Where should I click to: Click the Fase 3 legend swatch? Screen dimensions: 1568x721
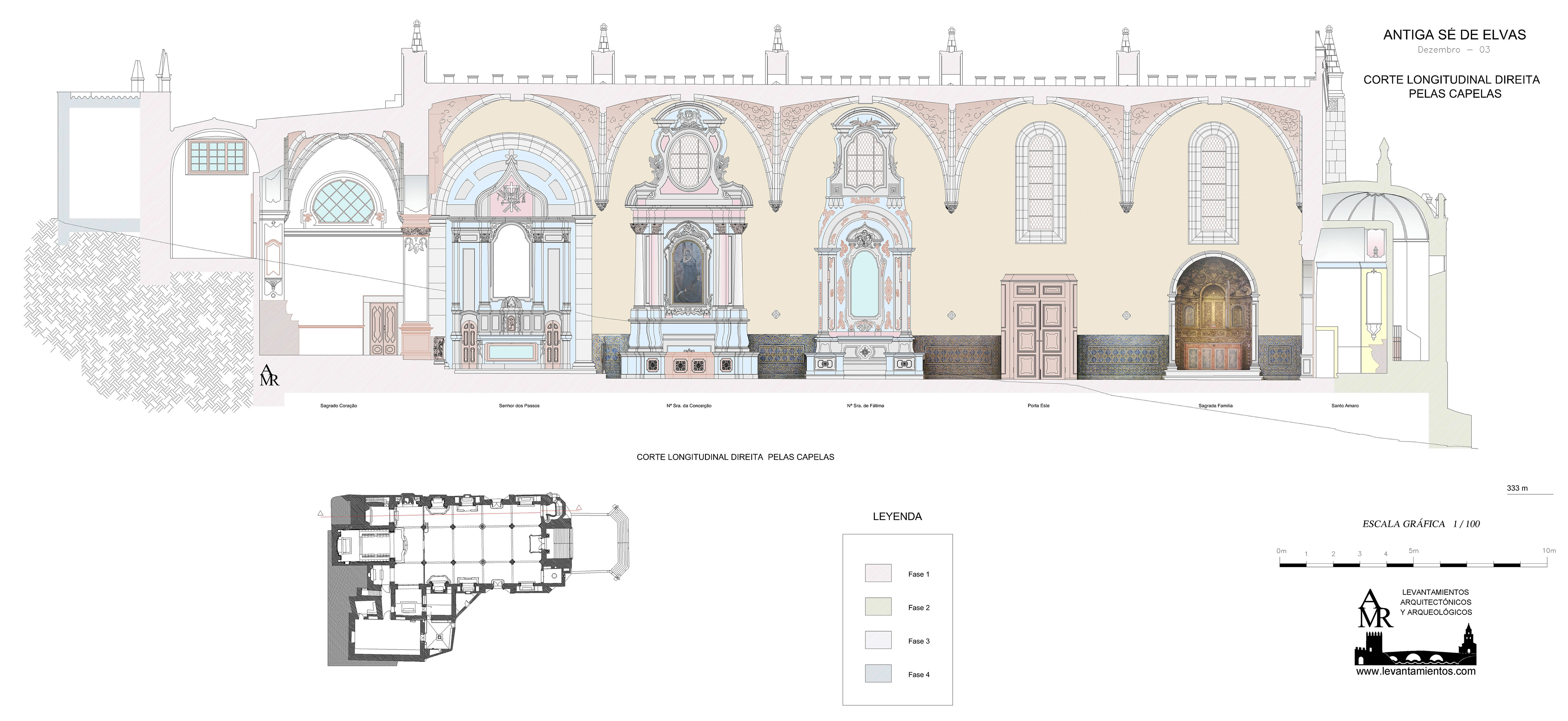878,640
